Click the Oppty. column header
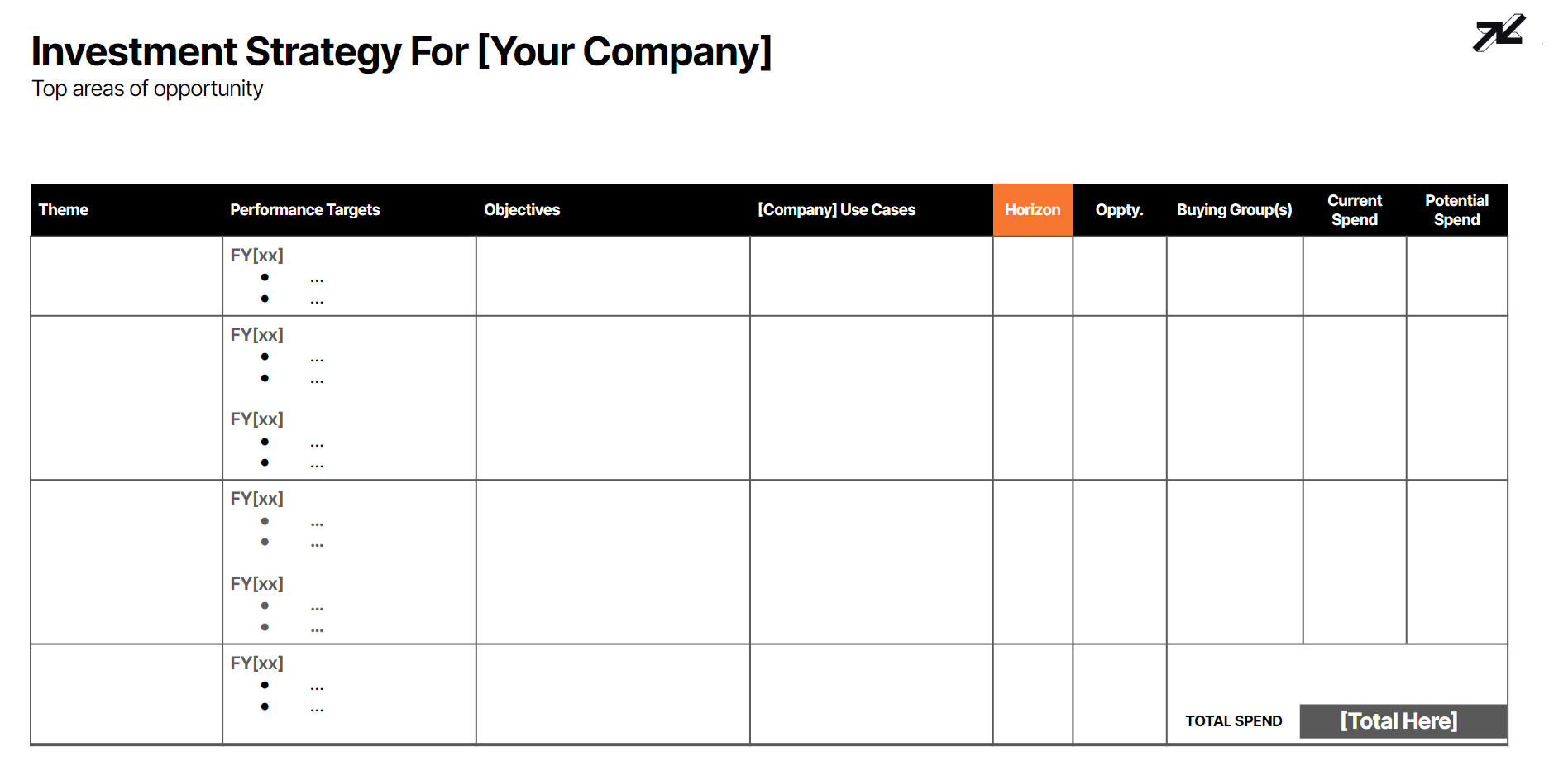The height and width of the screenshot is (761, 1568). [x=1119, y=210]
